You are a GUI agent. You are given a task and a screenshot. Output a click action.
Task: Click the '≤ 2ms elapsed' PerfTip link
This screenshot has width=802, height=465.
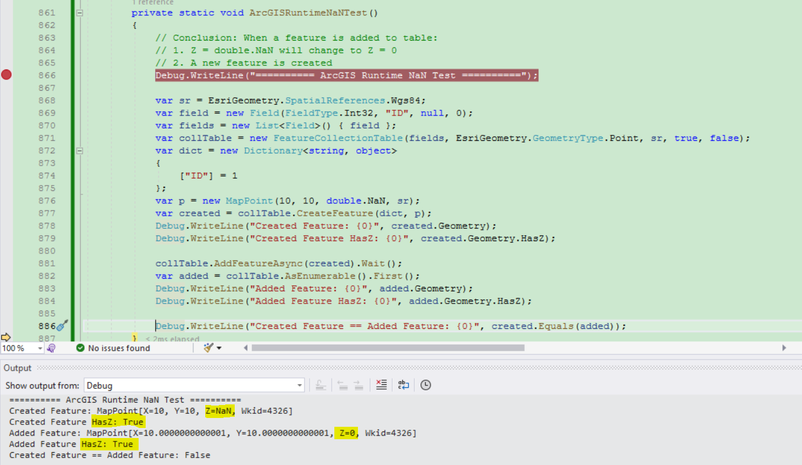click(x=172, y=339)
